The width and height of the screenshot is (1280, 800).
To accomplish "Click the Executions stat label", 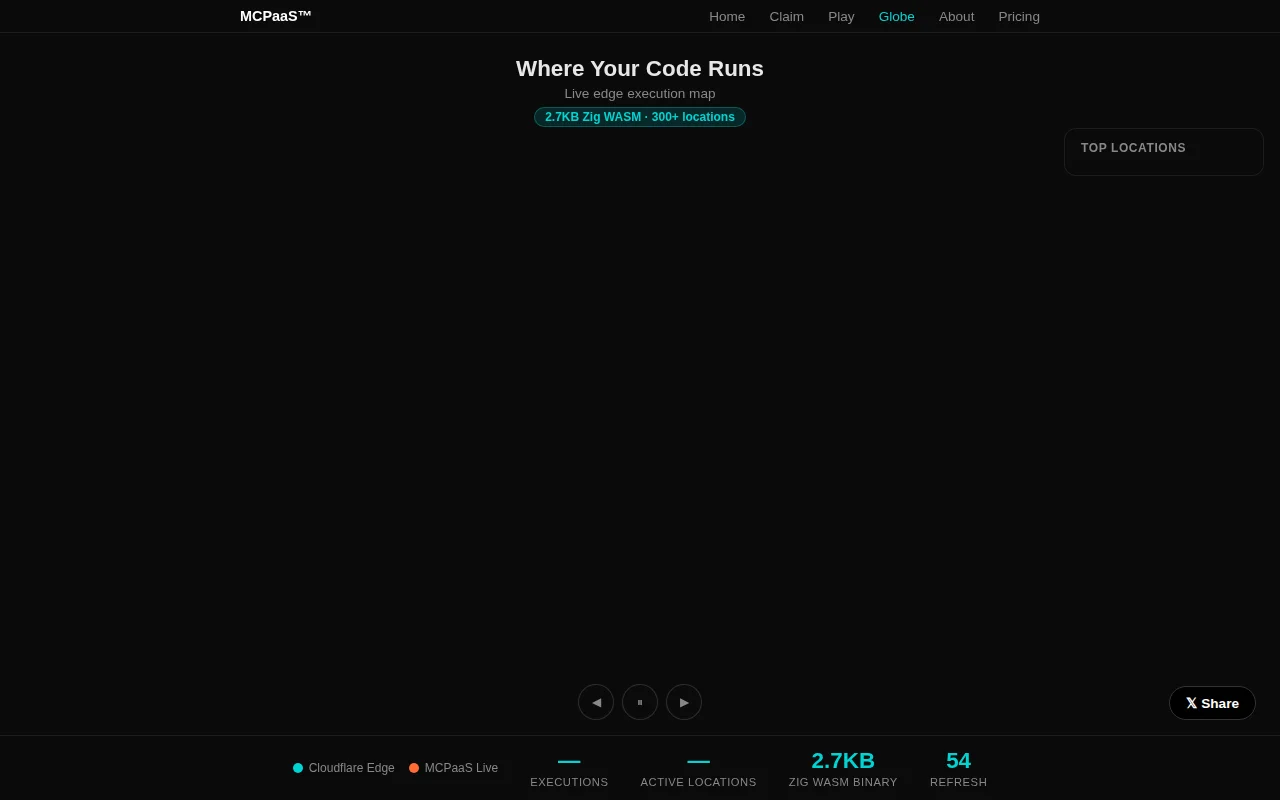I will 569,782.
